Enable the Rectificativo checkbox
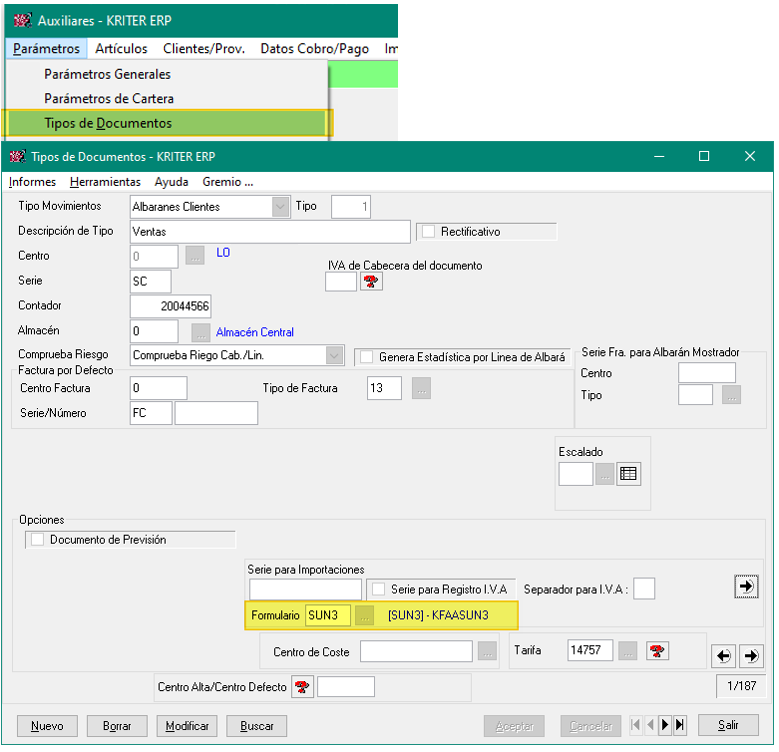The height and width of the screenshot is (752, 779). [x=429, y=232]
